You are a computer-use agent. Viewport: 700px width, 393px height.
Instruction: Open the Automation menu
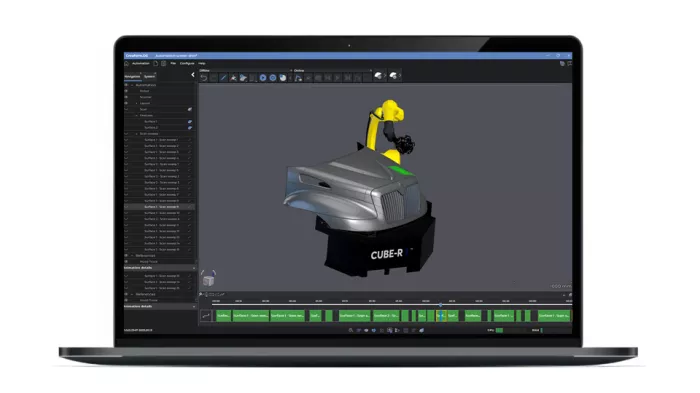click(141, 63)
